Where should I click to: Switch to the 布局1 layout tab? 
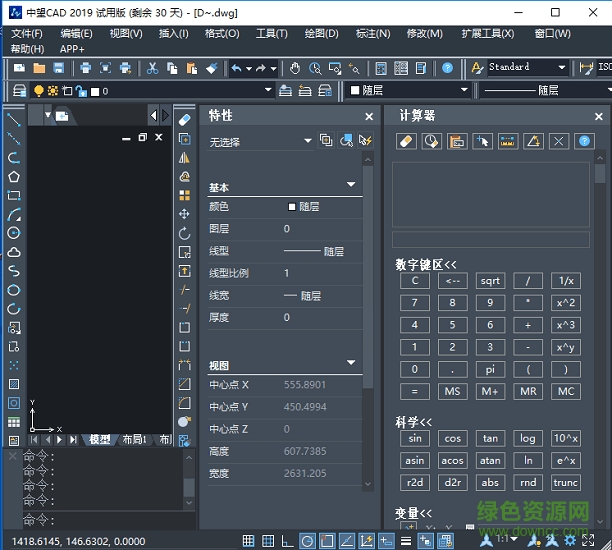point(134,439)
